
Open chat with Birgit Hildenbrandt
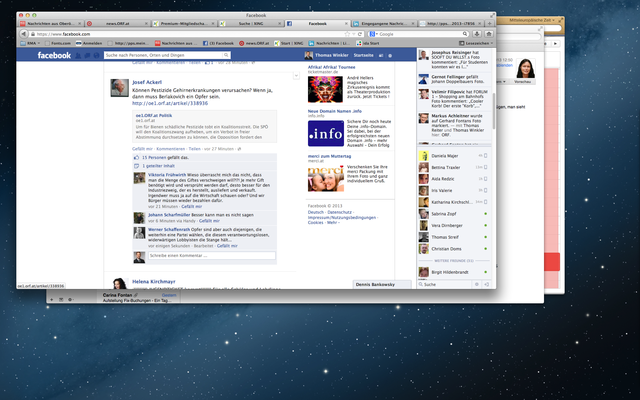tap(453, 272)
